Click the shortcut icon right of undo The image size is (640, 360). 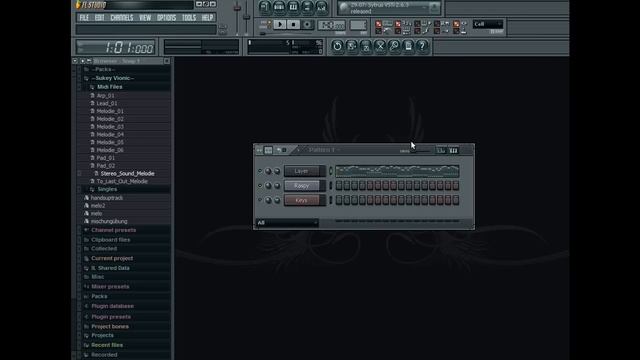pos(351,46)
